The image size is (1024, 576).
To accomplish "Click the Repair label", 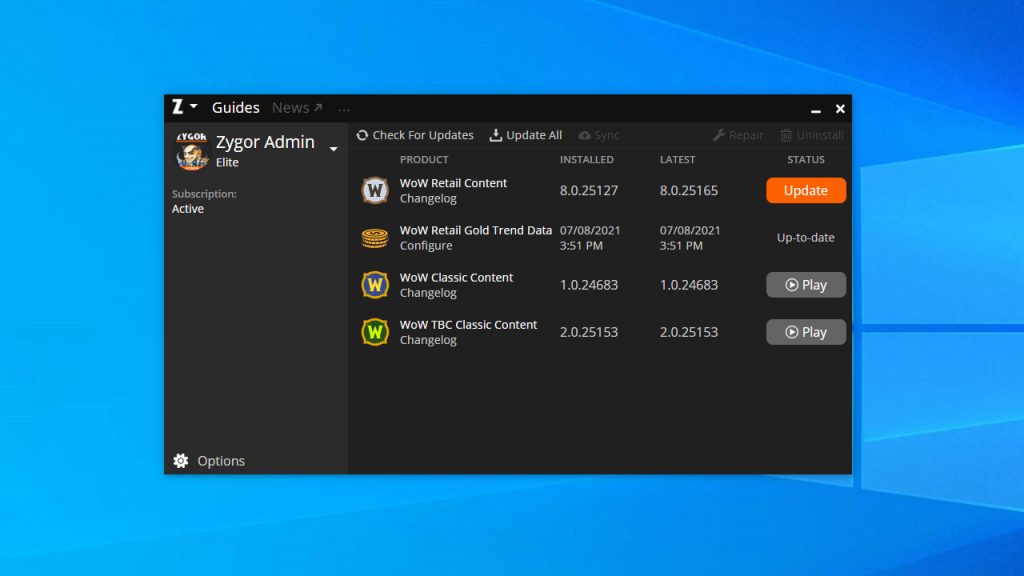I will [746, 135].
